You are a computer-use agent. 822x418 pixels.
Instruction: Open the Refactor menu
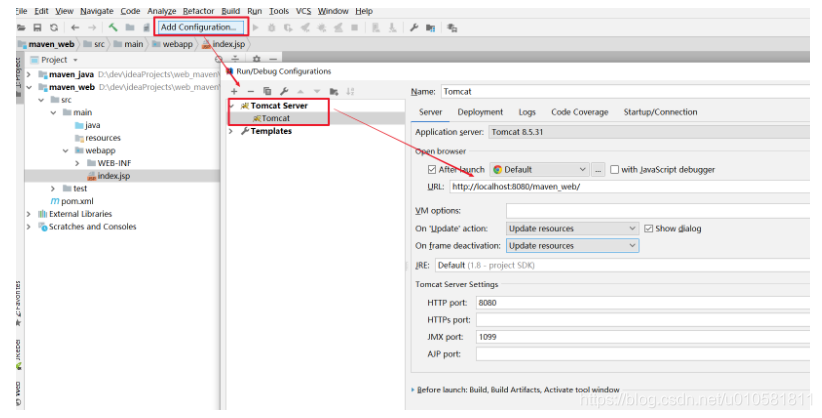coord(198,11)
